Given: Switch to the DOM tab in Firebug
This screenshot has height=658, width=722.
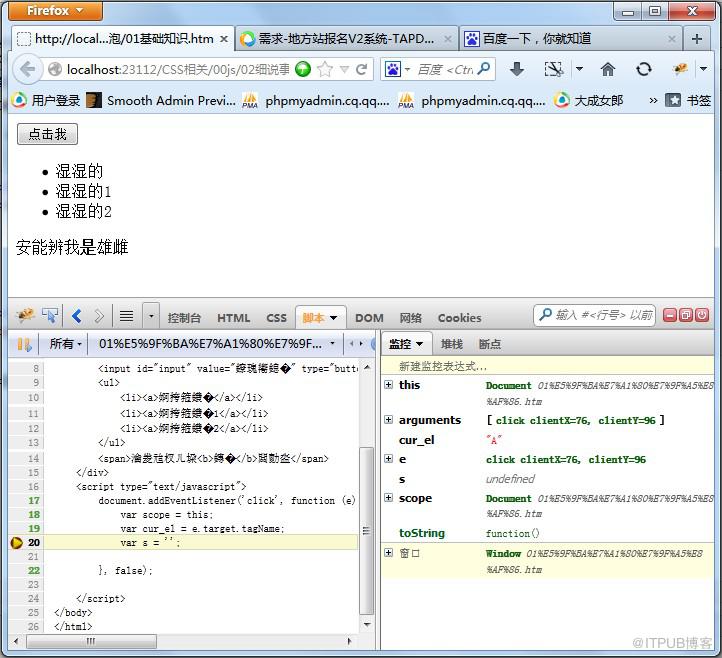Looking at the screenshot, I should (x=369, y=318).
